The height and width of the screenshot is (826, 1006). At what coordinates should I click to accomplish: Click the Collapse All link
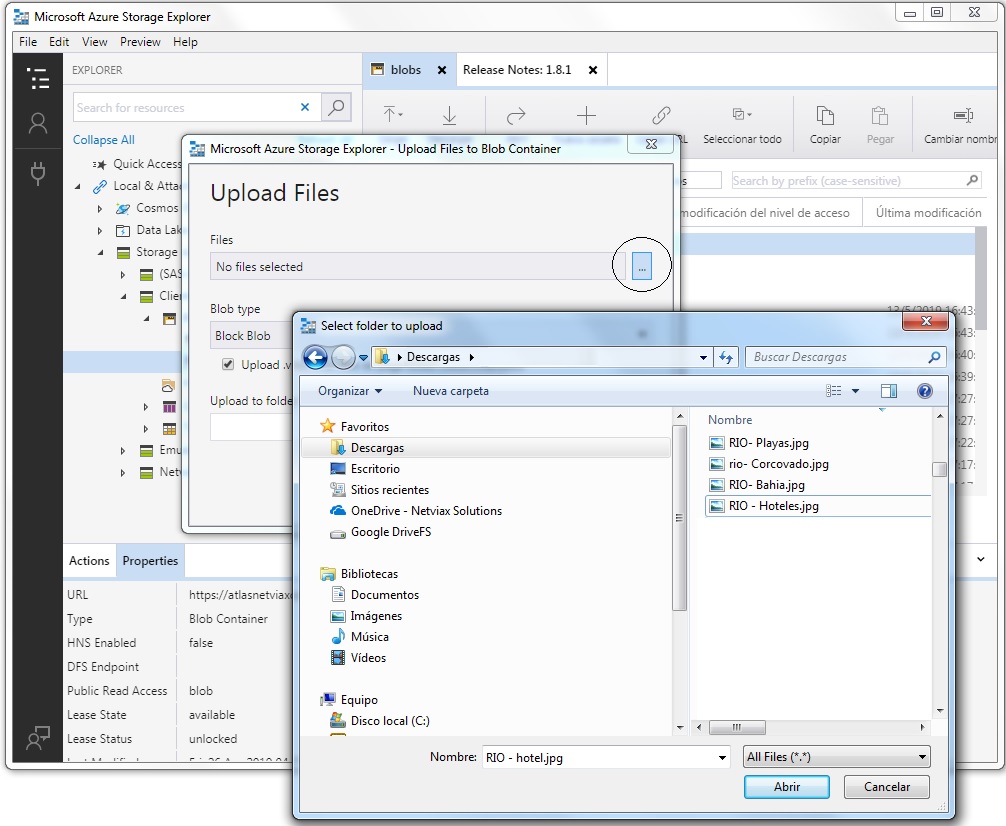tap(103, 140)
